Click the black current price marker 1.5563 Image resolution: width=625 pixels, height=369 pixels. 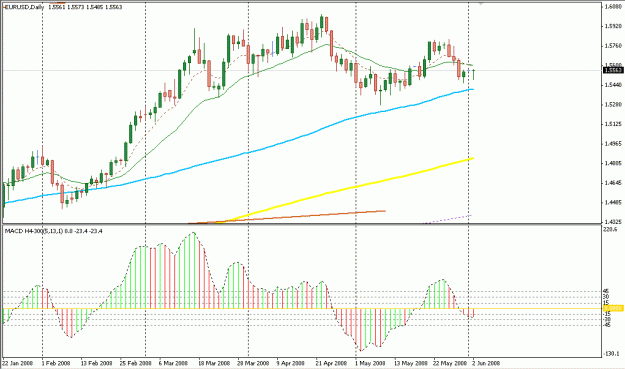coord(613,71)
